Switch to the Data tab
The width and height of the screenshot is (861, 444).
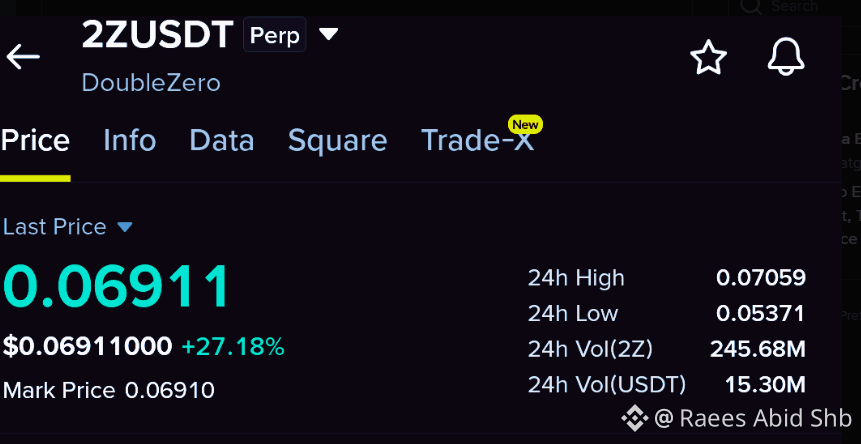coord(222,140)
